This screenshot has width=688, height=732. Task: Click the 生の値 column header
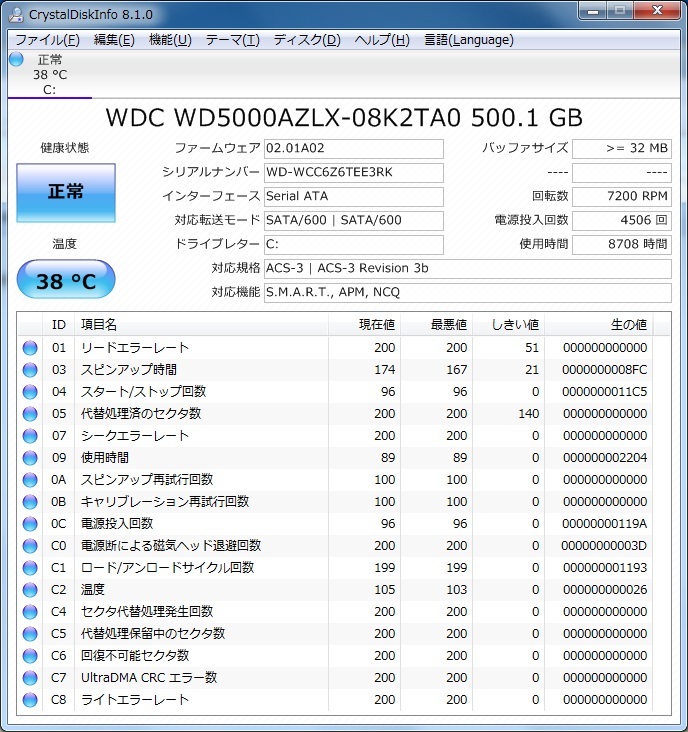pyautogui.click(x=598, y=324)
